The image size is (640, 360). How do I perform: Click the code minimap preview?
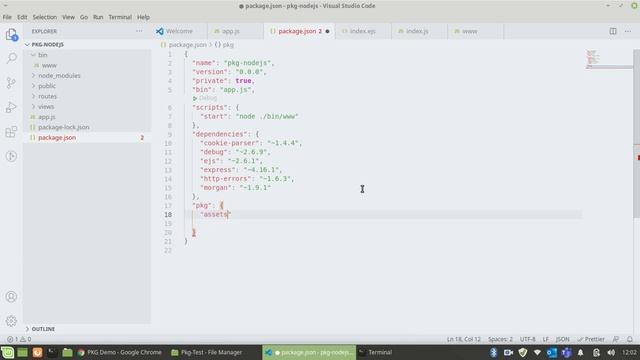(609, 59)
